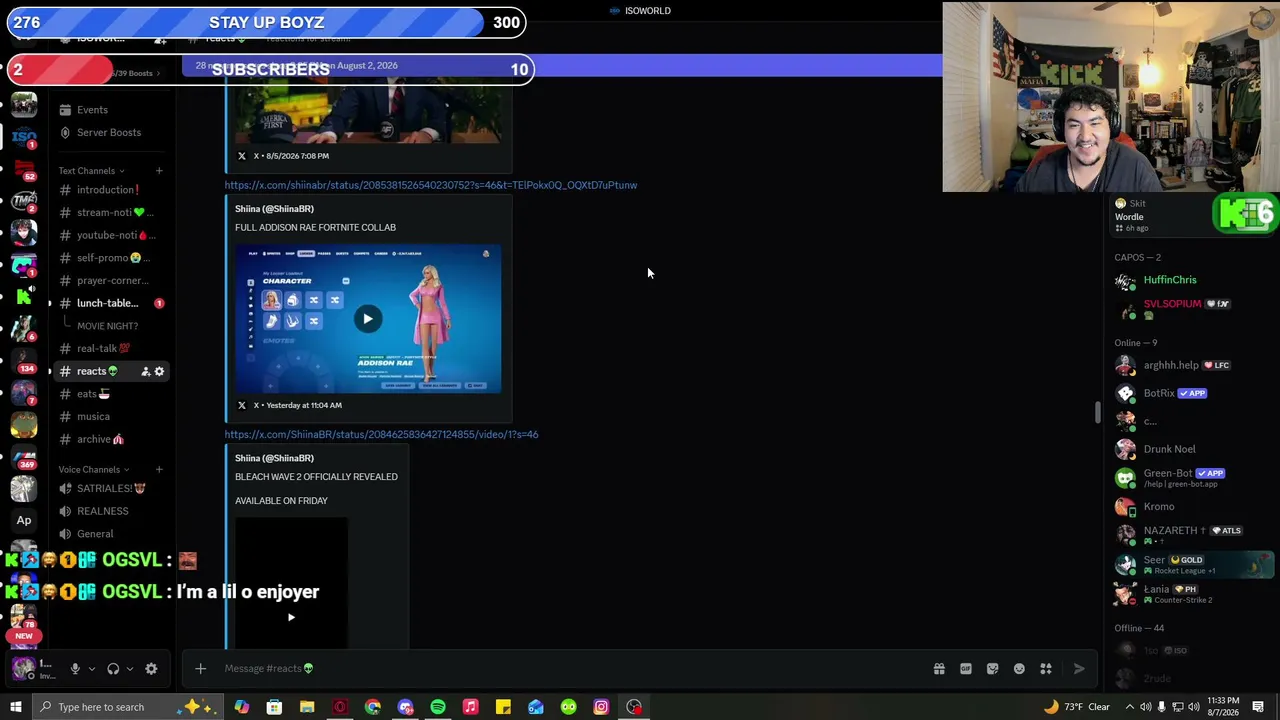
Task: Open Spotify from the taskbar
Action: [x=438, y=707]
